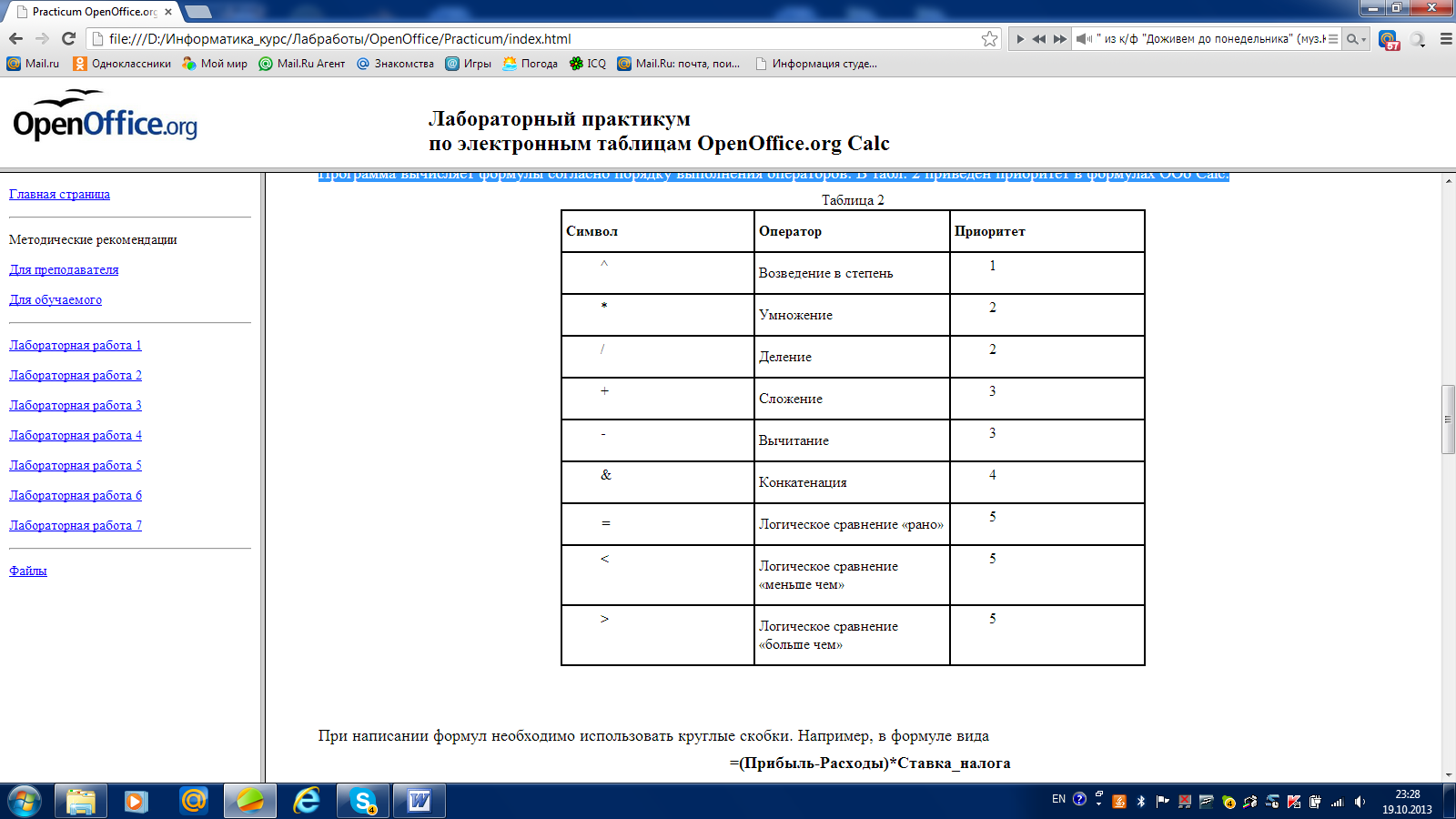The image size is (1456, 819).
Task: Open the player search dropdown
Action: click(1356, 39)
